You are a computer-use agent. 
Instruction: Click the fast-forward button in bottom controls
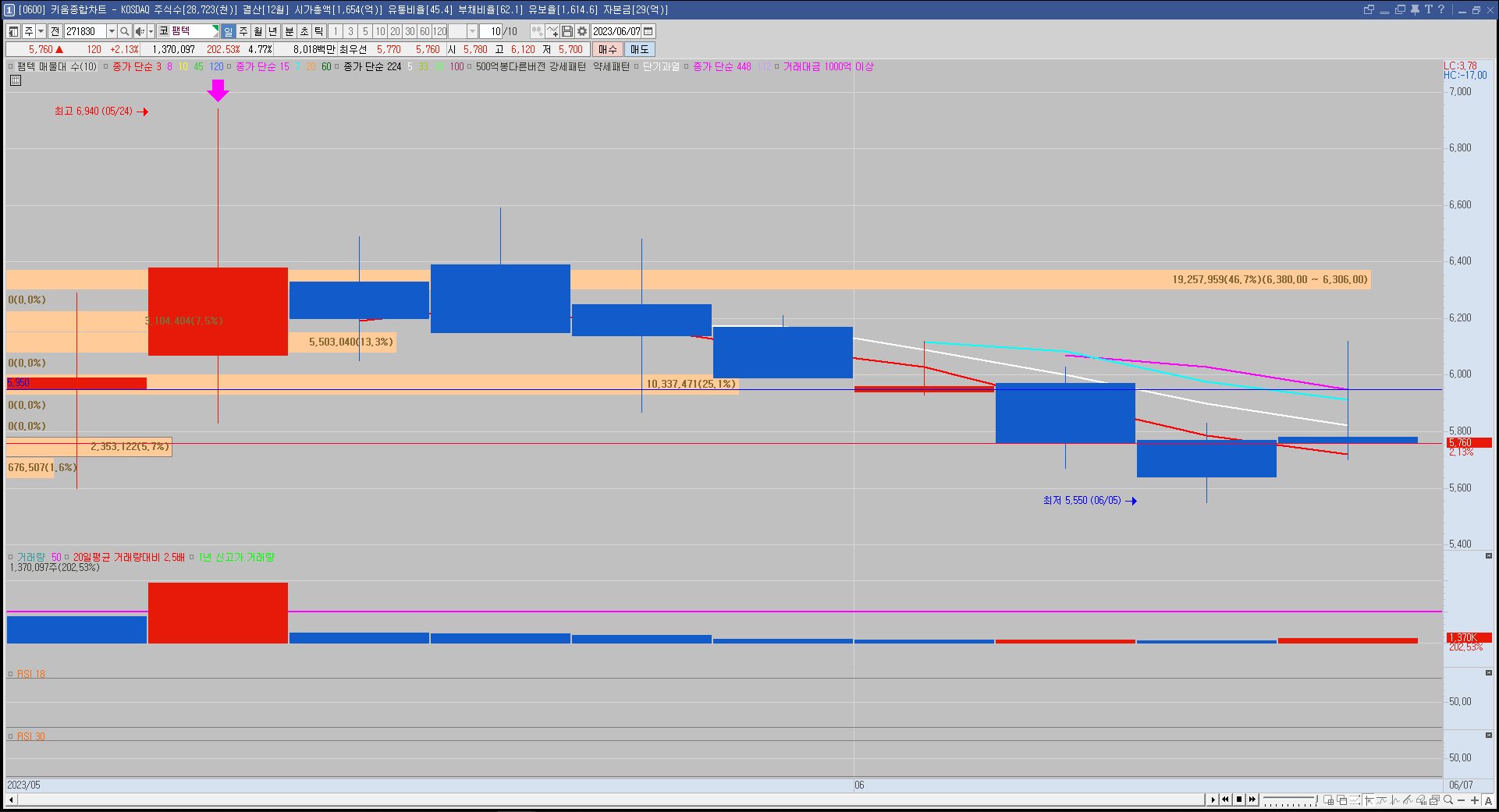coord(1252,800)
